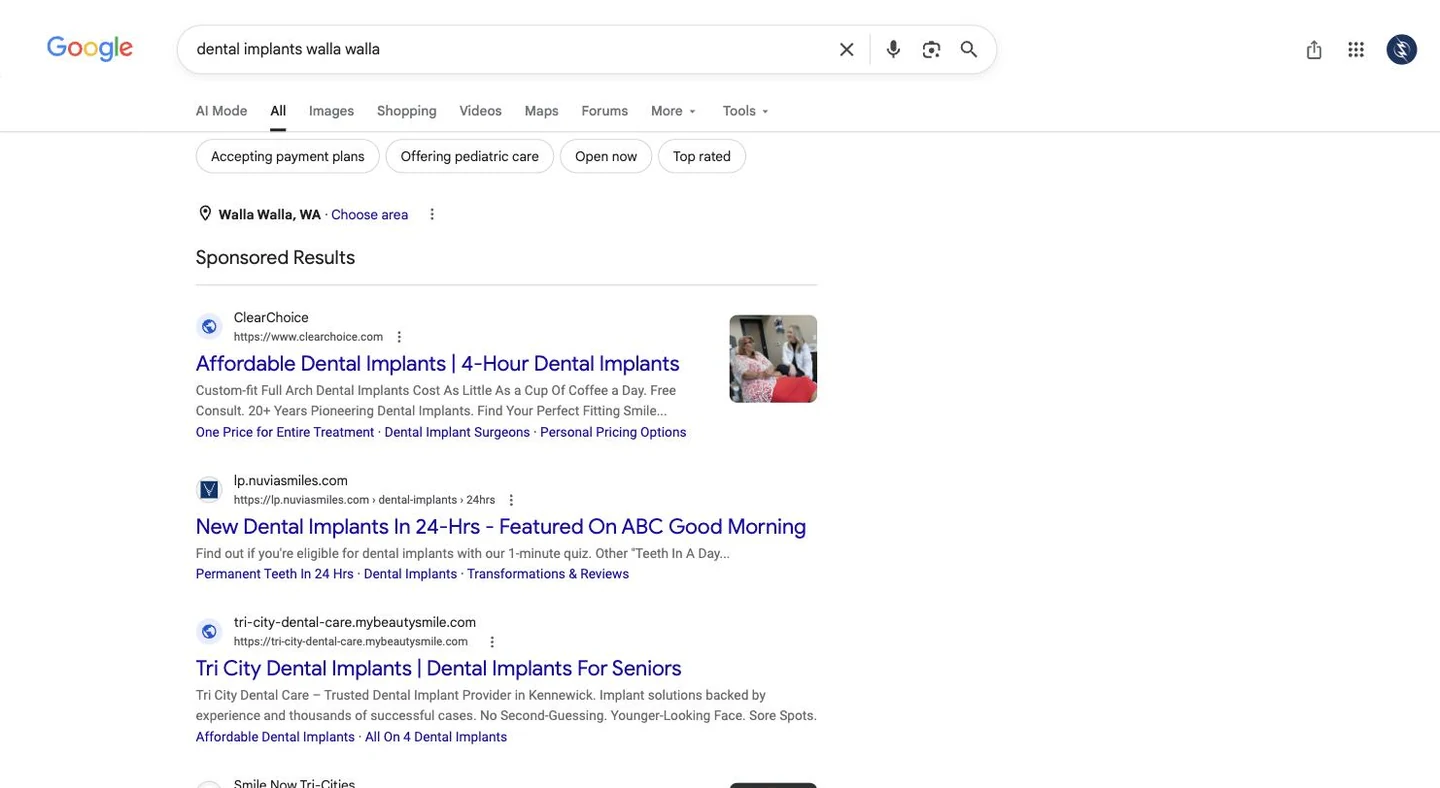Open All On 4 Dental Implants sitelink

(x=436, y=737)
